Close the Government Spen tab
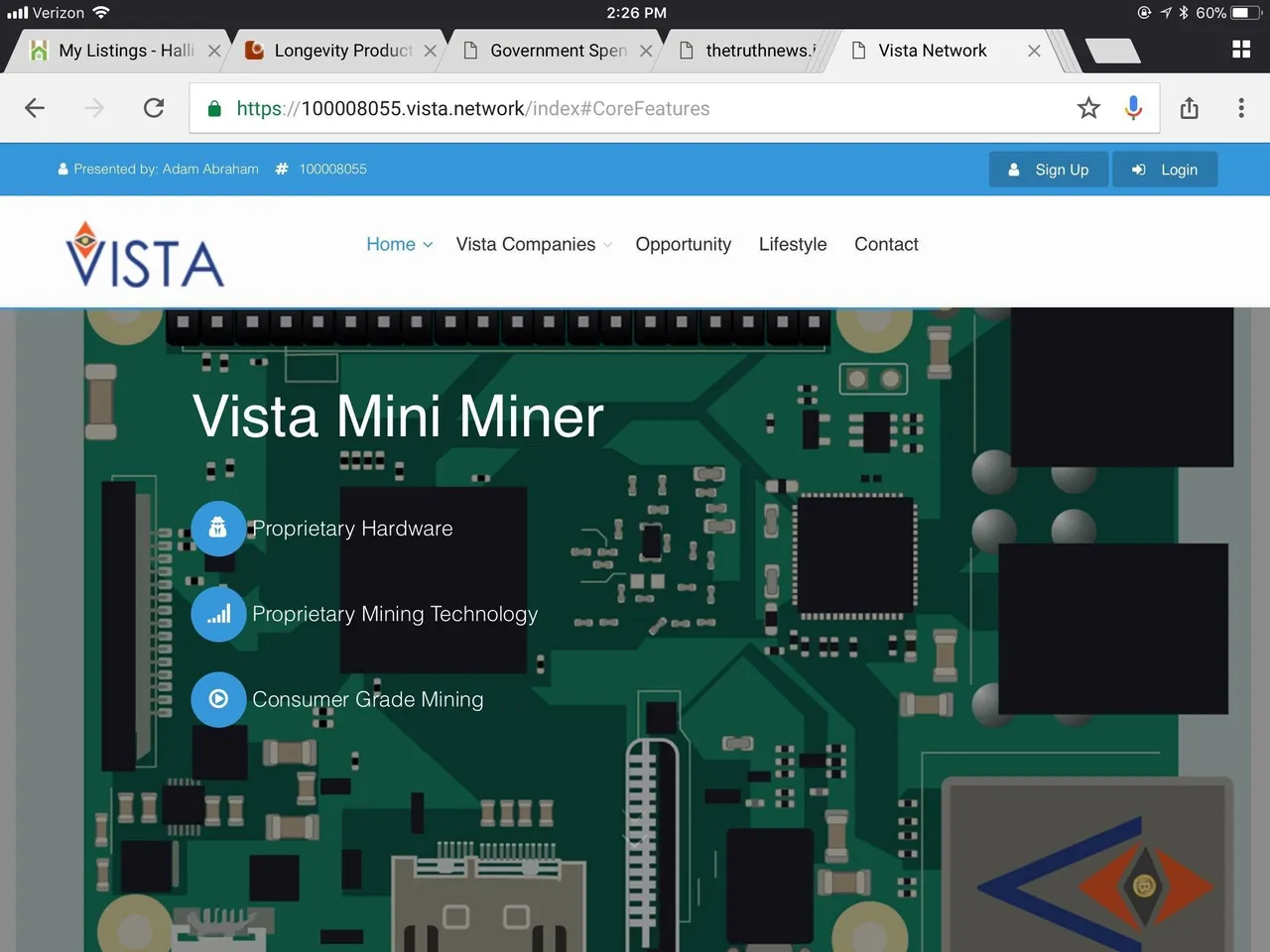The height and width of the screenshot is (952, 1270). pos(646,51)
